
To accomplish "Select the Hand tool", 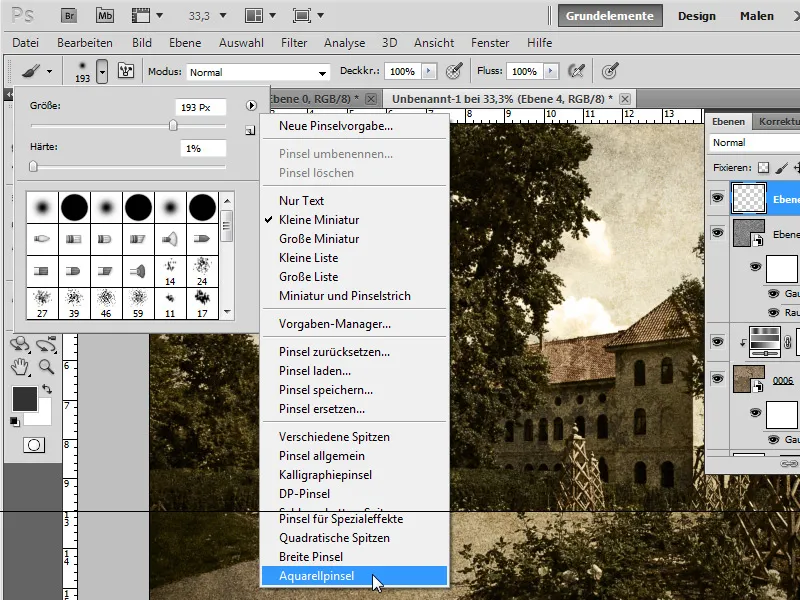I will (20, 366).
